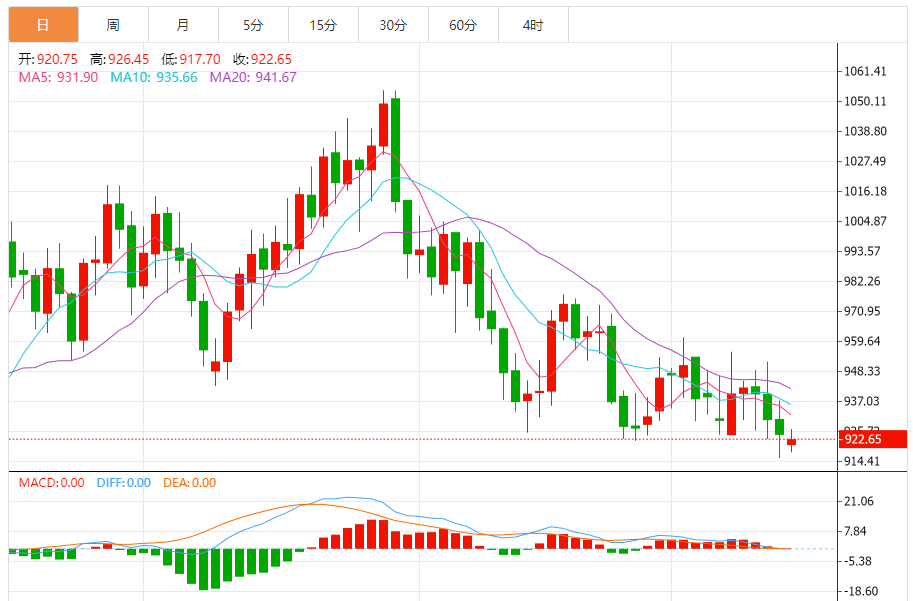Open the 60分 interval tab
The width and height of the screenshot is (913, 601).
click(x=463, y=25)
